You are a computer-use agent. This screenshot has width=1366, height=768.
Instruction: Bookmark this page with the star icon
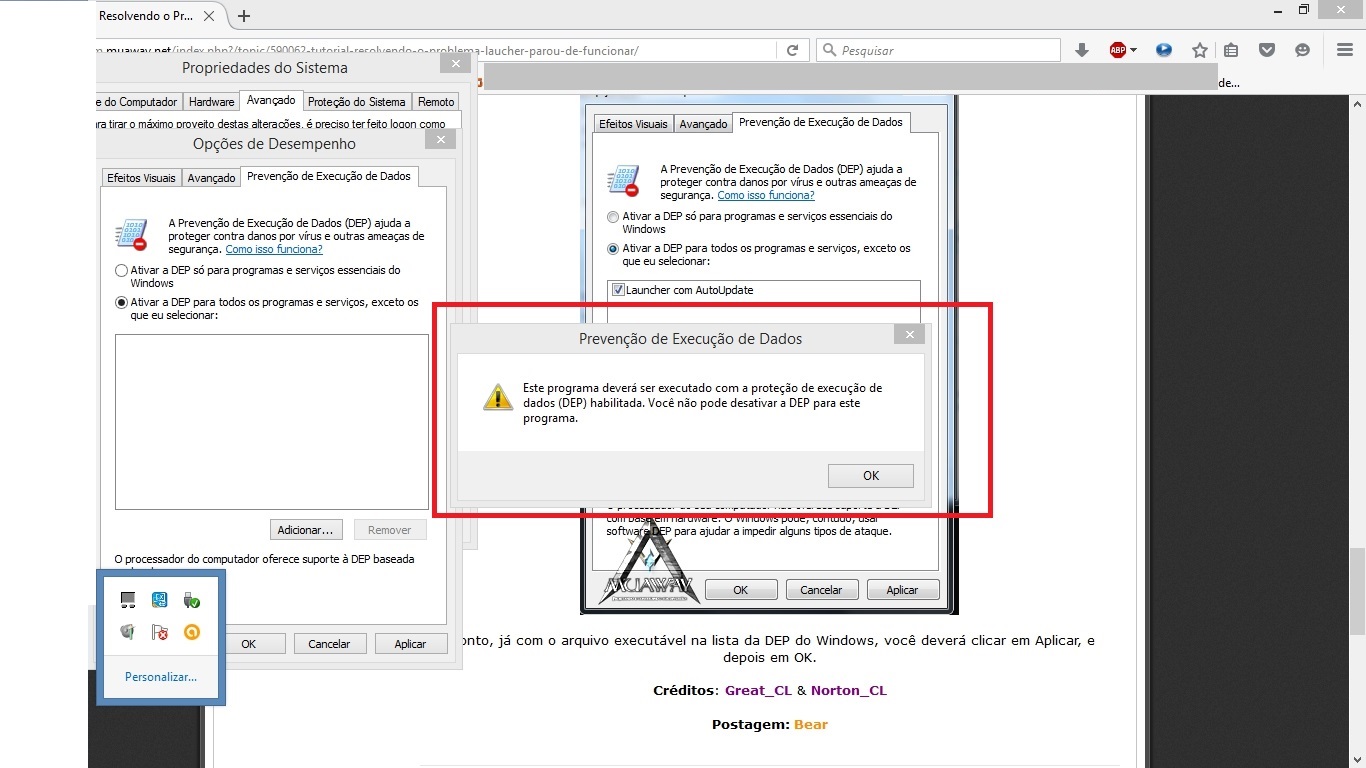[1199, 50]
